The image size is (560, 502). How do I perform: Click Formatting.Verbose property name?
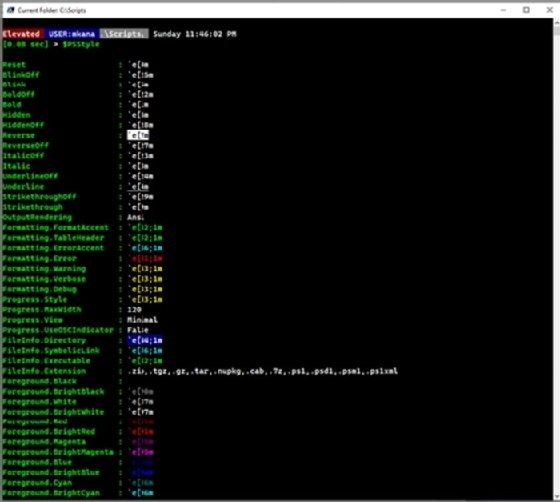(x=44, y=279)
